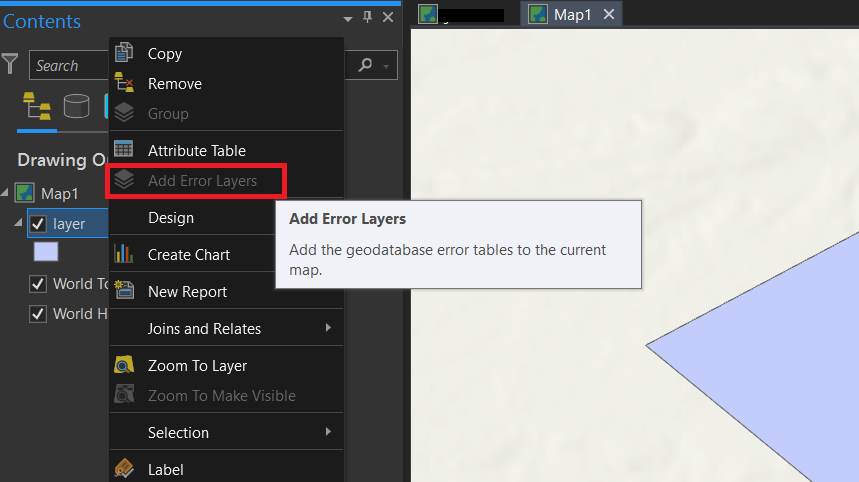This screenshot has height=482, width=859.
Task: Switch to List By Data Source view
Action: (x=76, y=105)
